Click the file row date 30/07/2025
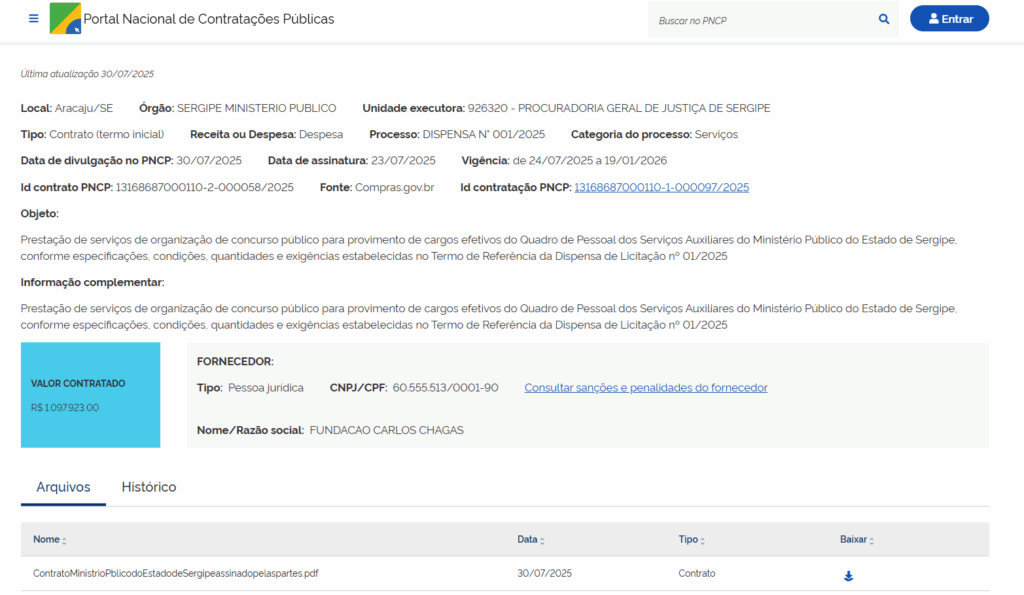The height and width of the screenshot is (595, 1024). coord(544,574)
